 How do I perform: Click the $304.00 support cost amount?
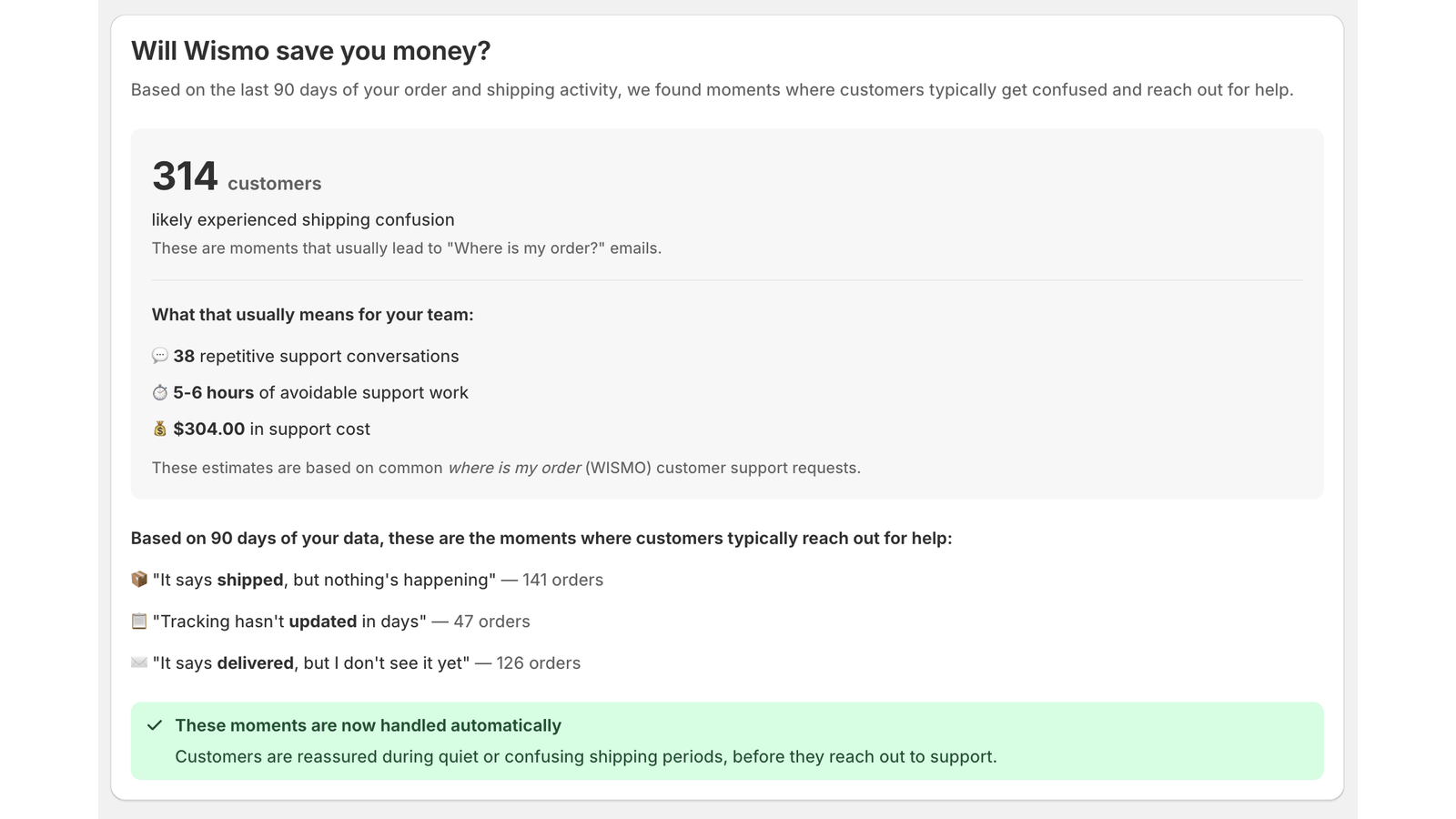click(208, 429)
